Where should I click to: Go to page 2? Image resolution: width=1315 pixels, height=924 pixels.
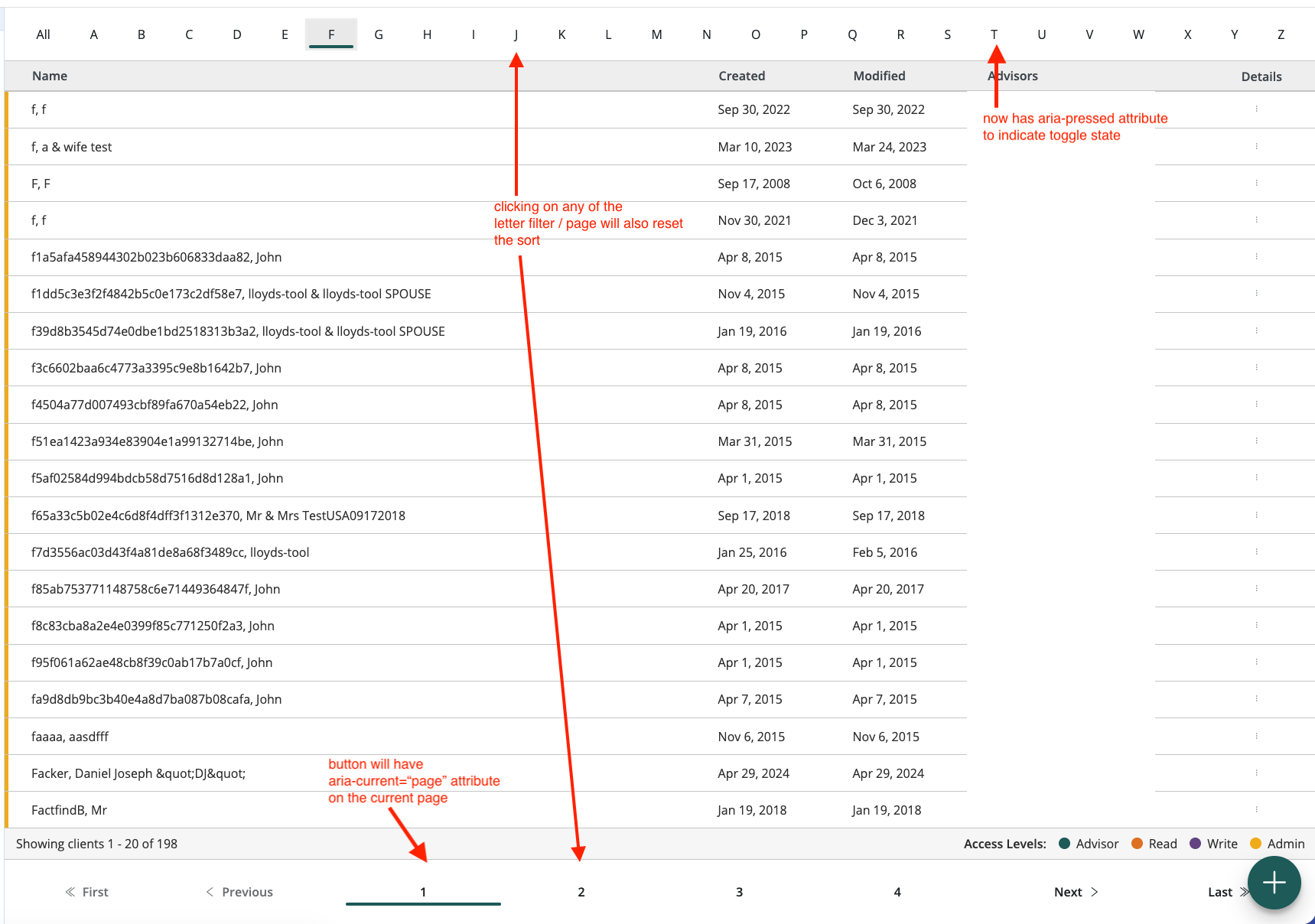[581, 892]
